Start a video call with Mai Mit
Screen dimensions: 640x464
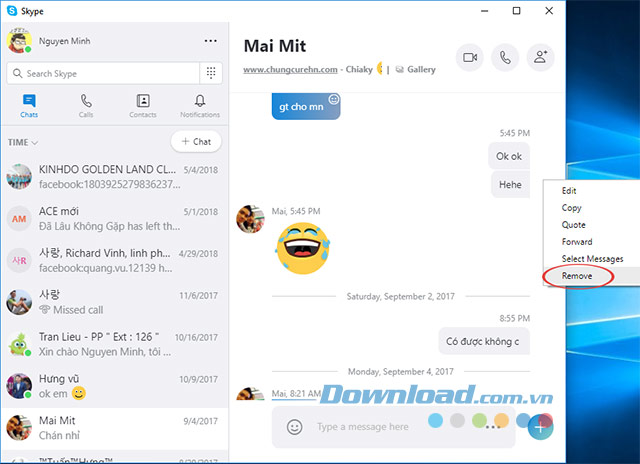pos(469,58)
